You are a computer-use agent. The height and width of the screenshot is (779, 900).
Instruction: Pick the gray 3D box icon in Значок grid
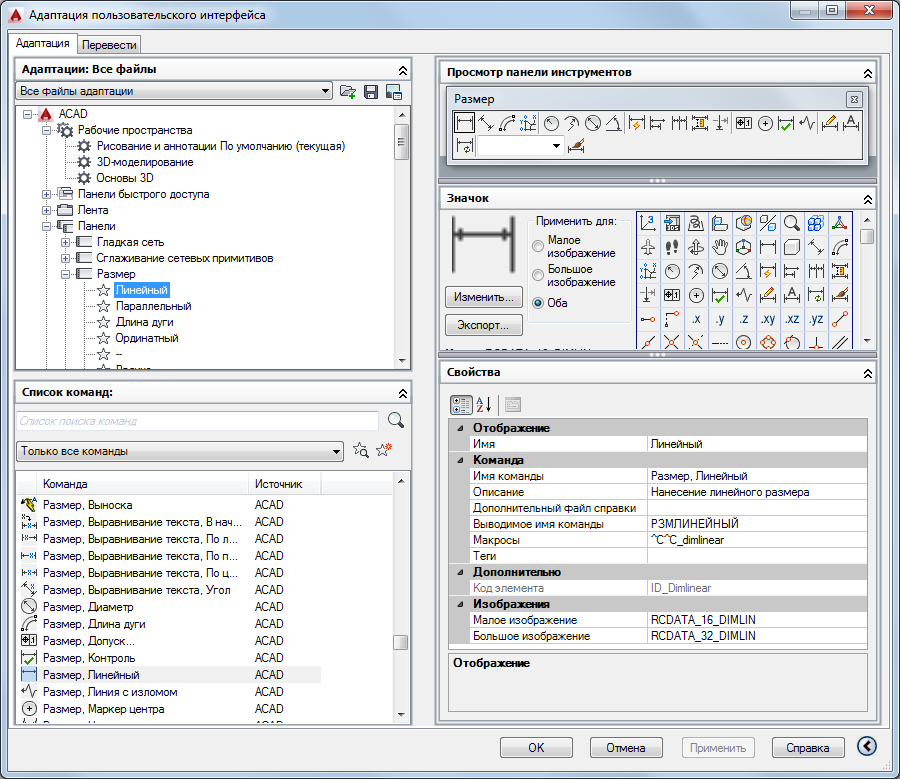792,247
